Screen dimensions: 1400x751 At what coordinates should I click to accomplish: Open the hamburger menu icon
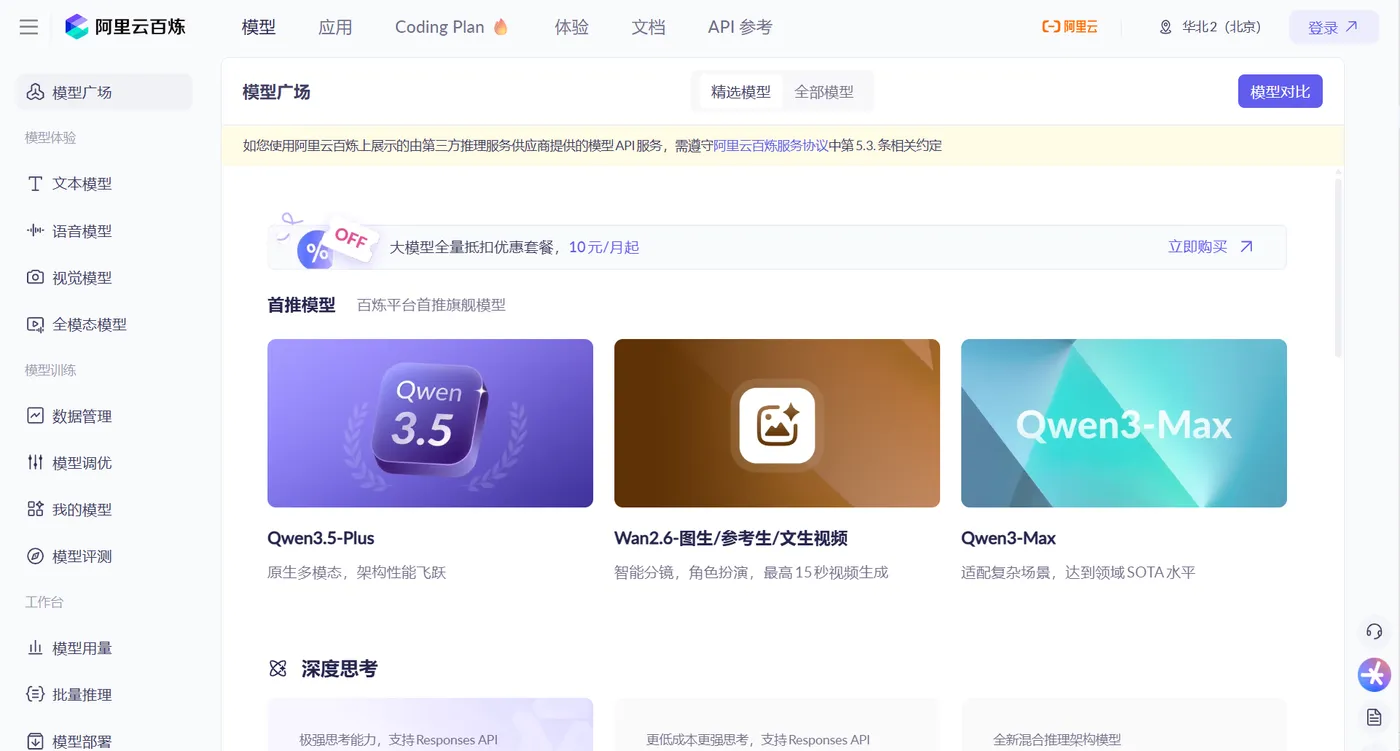click(29, 27)
